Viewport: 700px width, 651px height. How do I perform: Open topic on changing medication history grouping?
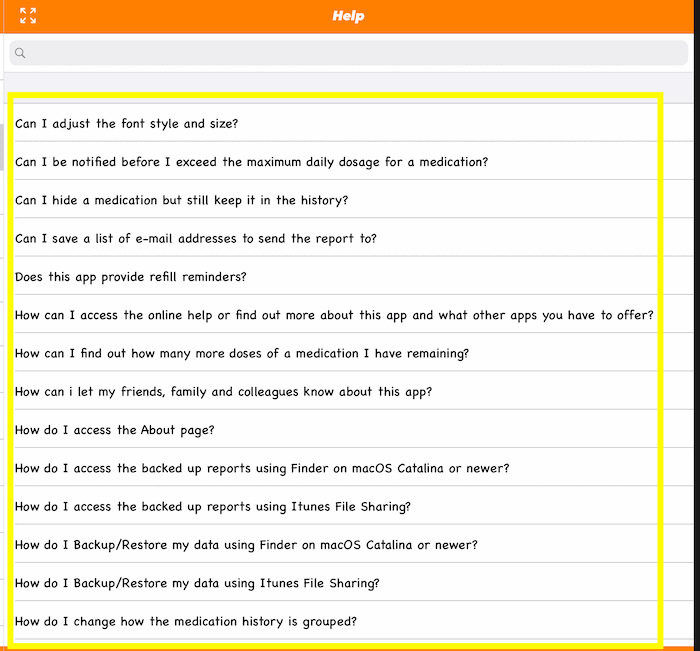pyautogui.click(x=186, y=621)
